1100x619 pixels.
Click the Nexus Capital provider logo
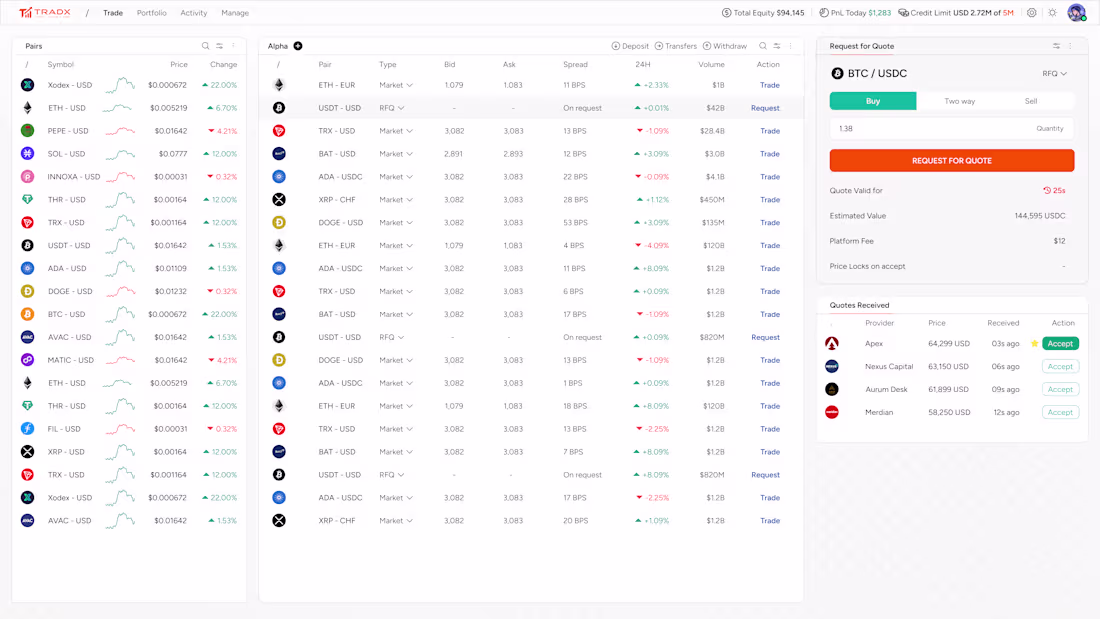coord(831,366)
